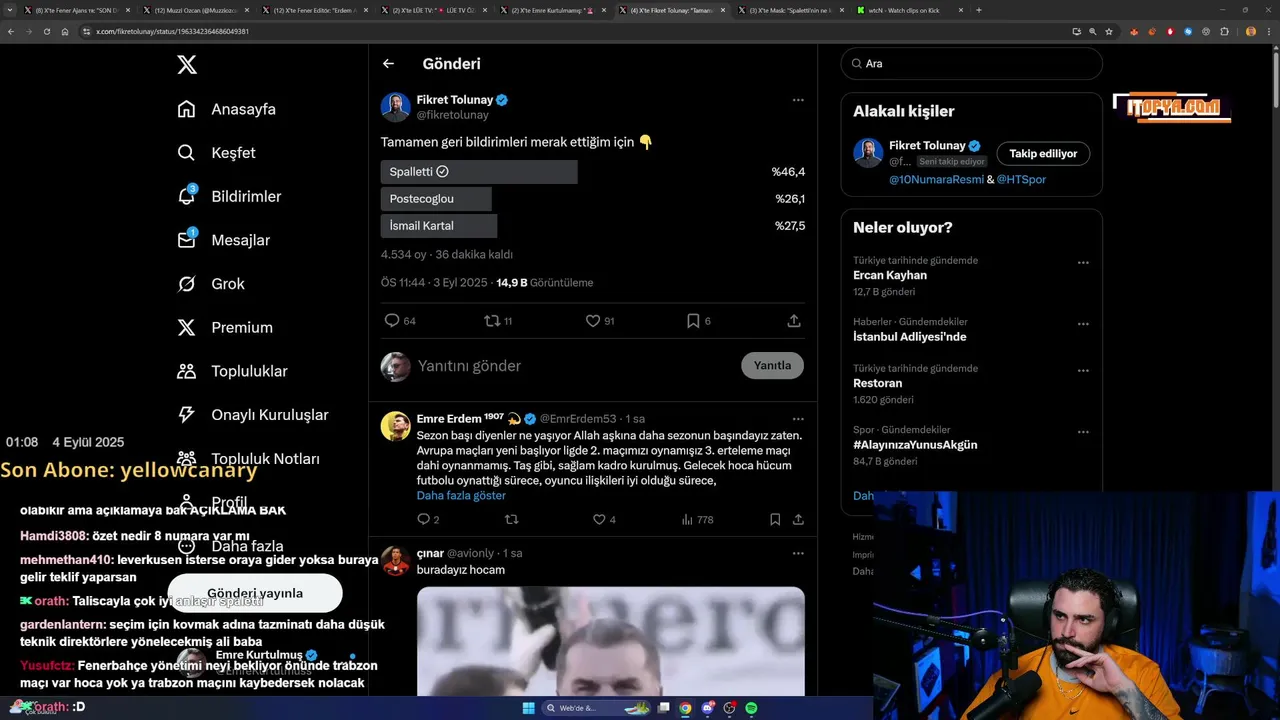Open Emre Erdem's profile avatar
Viewport: 1280px width, 720px height.
396,426
